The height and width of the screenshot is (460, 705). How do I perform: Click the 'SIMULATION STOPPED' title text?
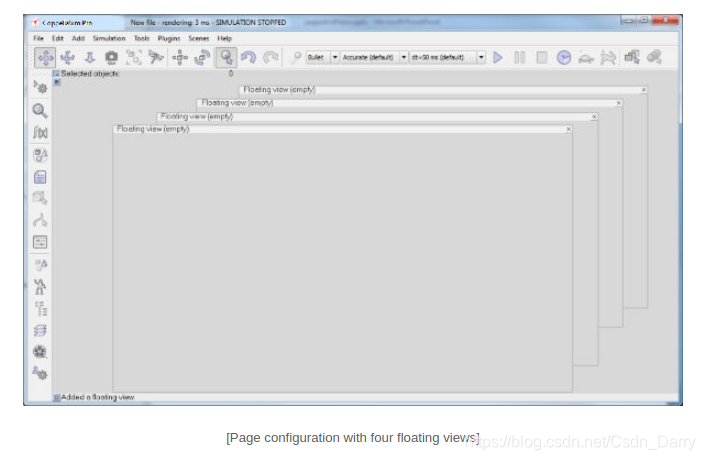(251, 22)
